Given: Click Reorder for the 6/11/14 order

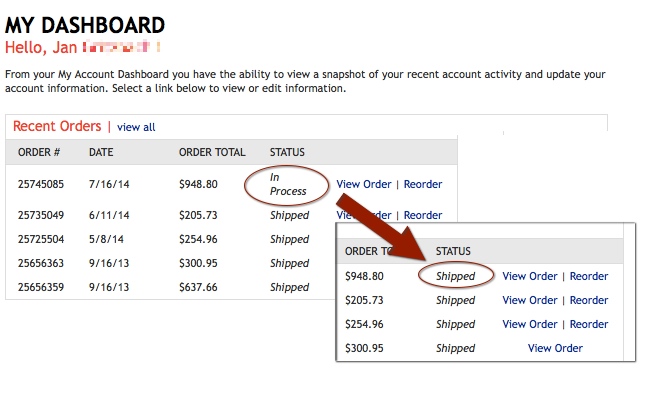Looking at the screenshot, I should click(x=423, y=215).
